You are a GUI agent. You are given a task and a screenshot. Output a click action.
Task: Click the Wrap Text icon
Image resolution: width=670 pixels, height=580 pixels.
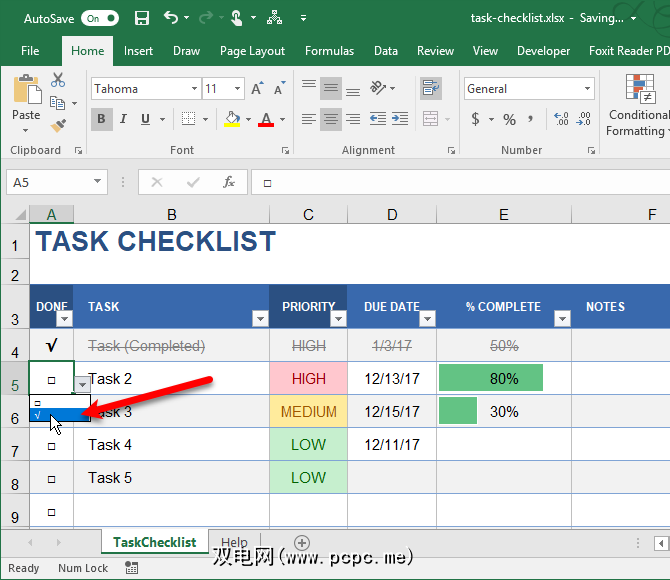(431, 89)
